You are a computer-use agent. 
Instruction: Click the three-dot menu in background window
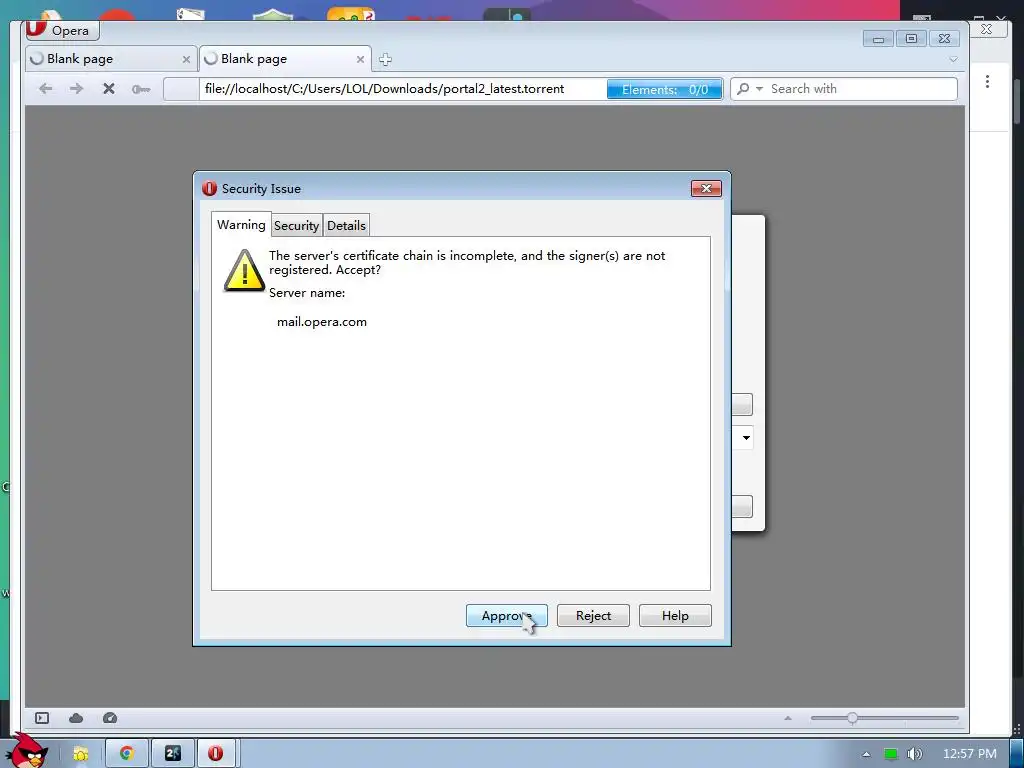[987, 82]
